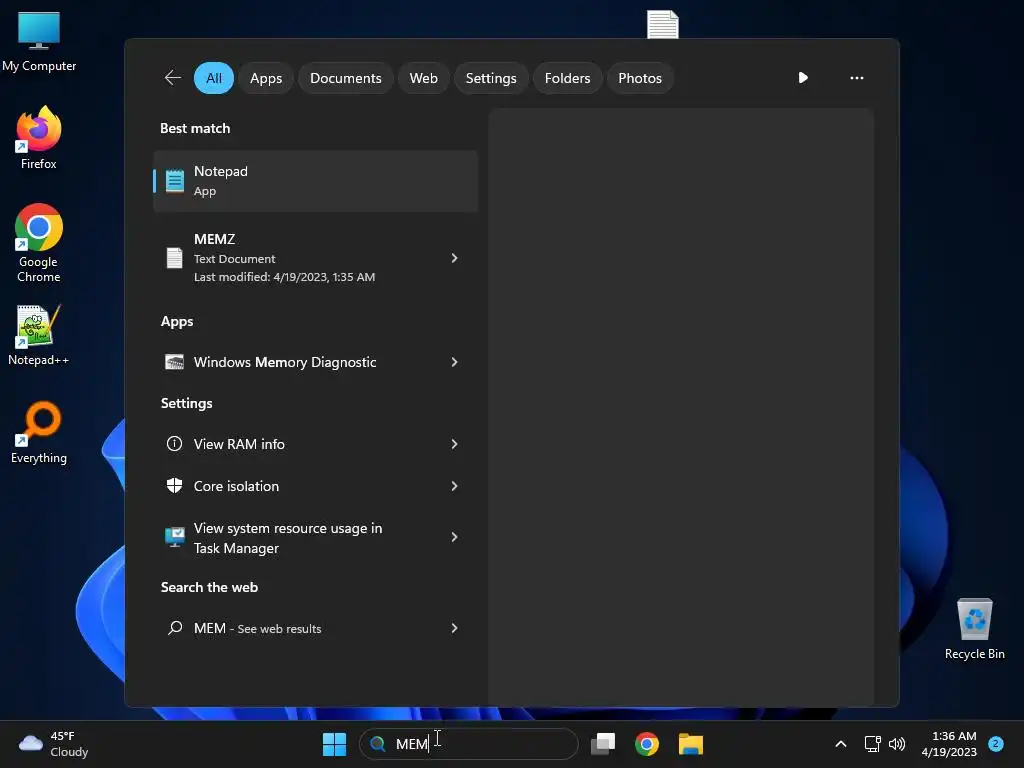Switch to the Settings filter tab
This screenshot has width=1024, height=768.
(491, 78)
